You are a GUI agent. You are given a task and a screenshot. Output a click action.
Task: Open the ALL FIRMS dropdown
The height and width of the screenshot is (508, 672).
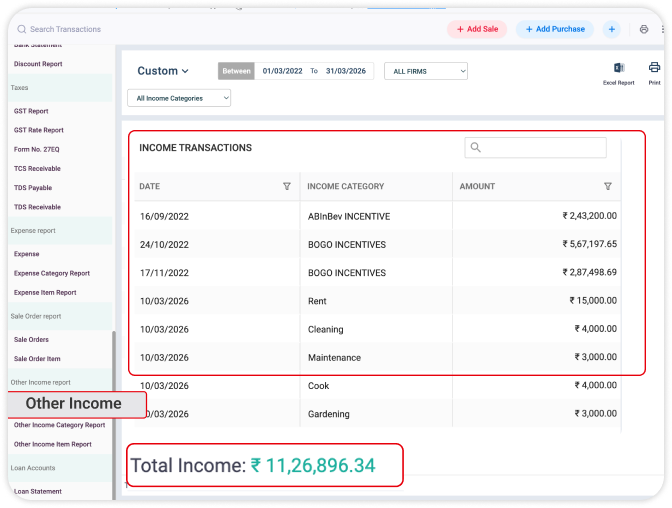coord(426,71)
